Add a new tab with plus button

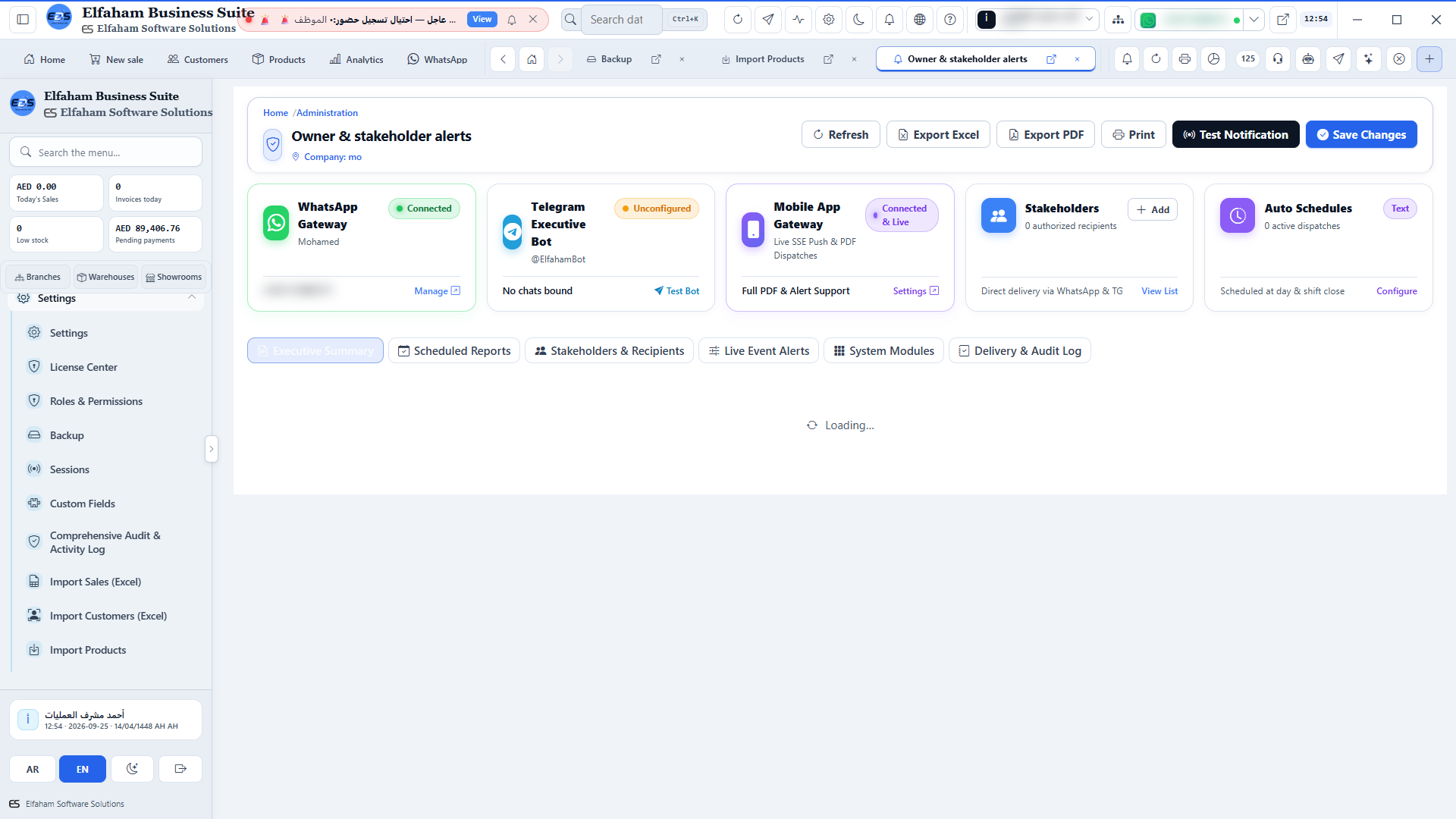point(1429,59)
